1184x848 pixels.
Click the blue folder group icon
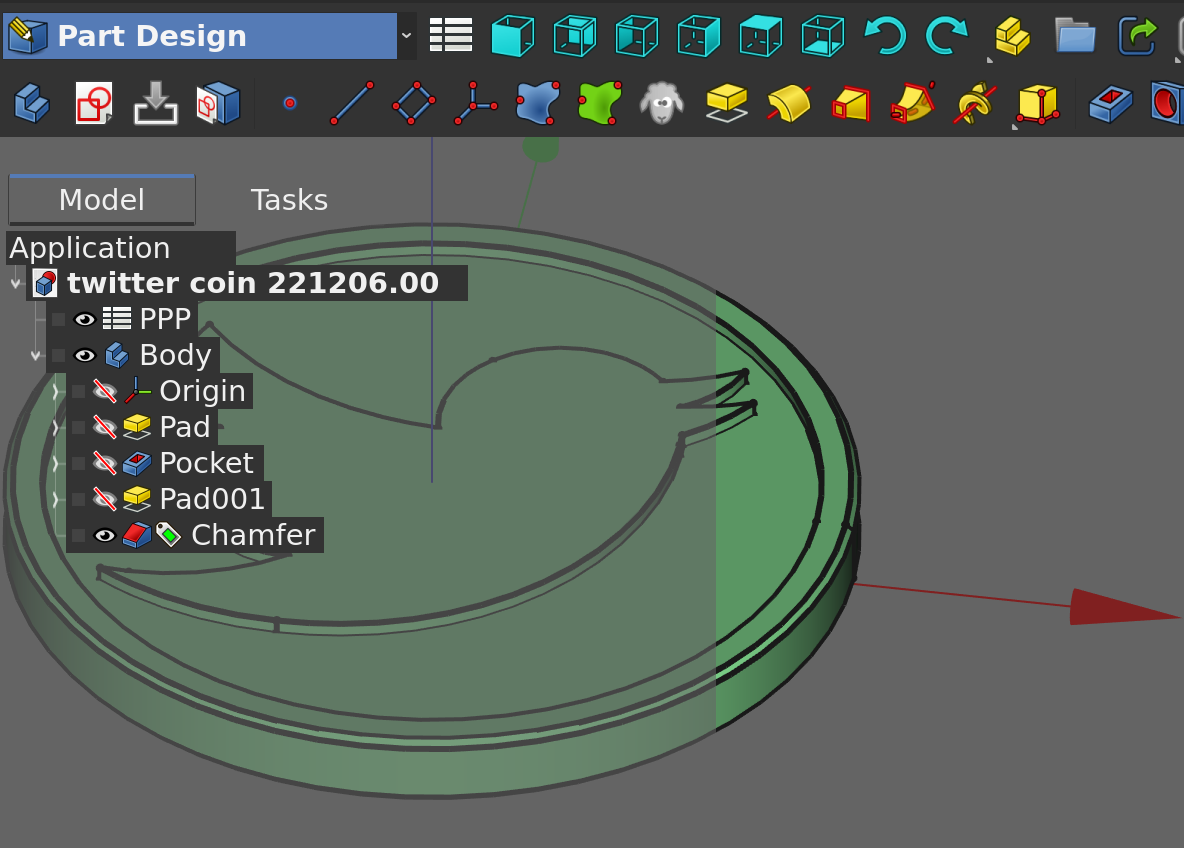tap(1075, 35)
